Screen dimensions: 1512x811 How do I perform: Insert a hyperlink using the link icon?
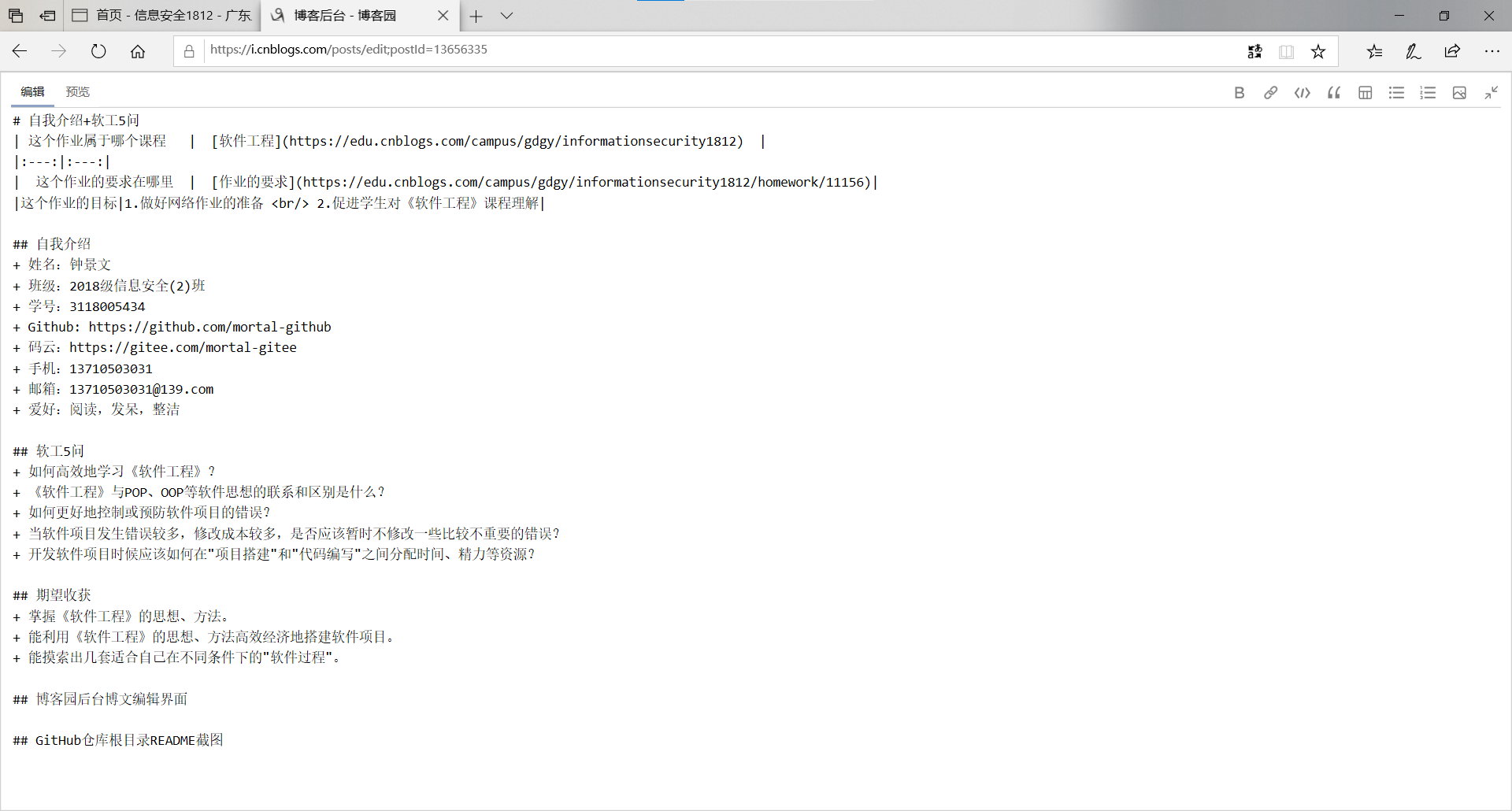[1270, 93]
